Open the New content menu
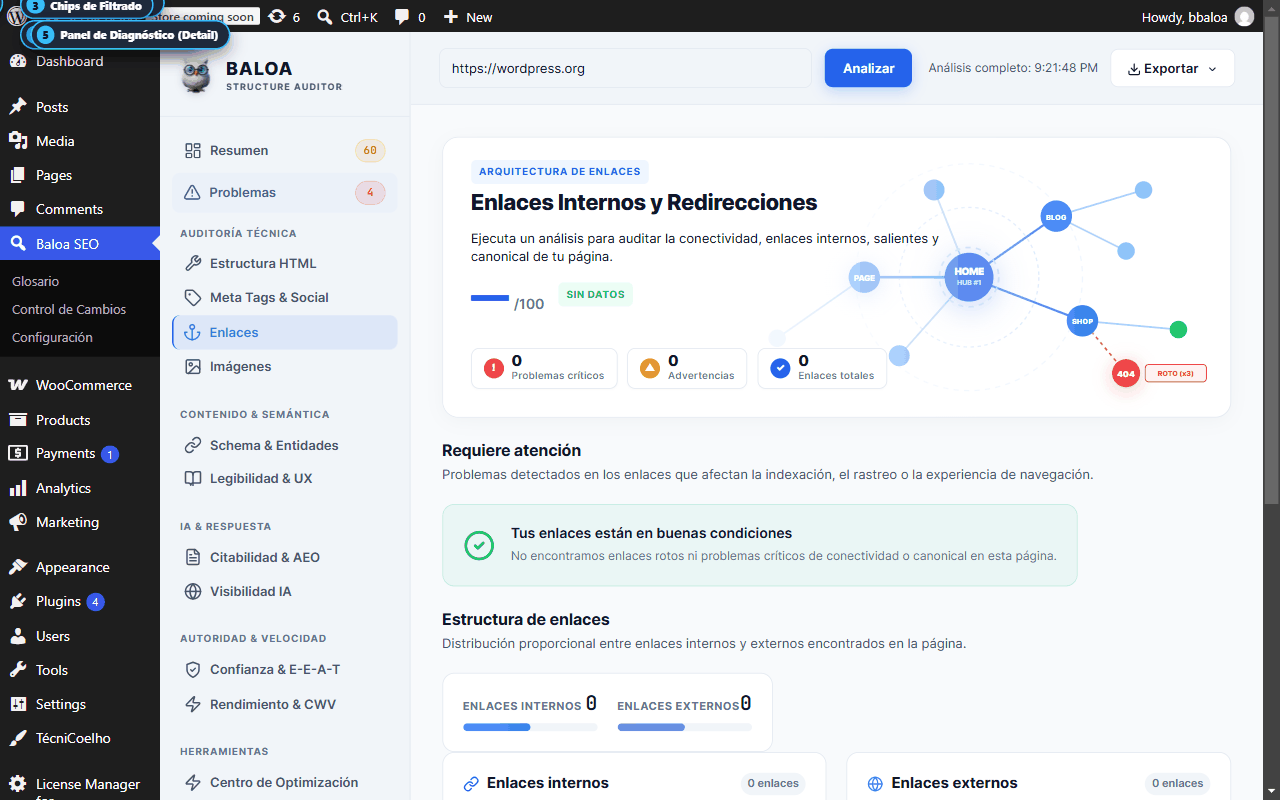Viewport: 1280px width, 800px height. tap(468, 17)
